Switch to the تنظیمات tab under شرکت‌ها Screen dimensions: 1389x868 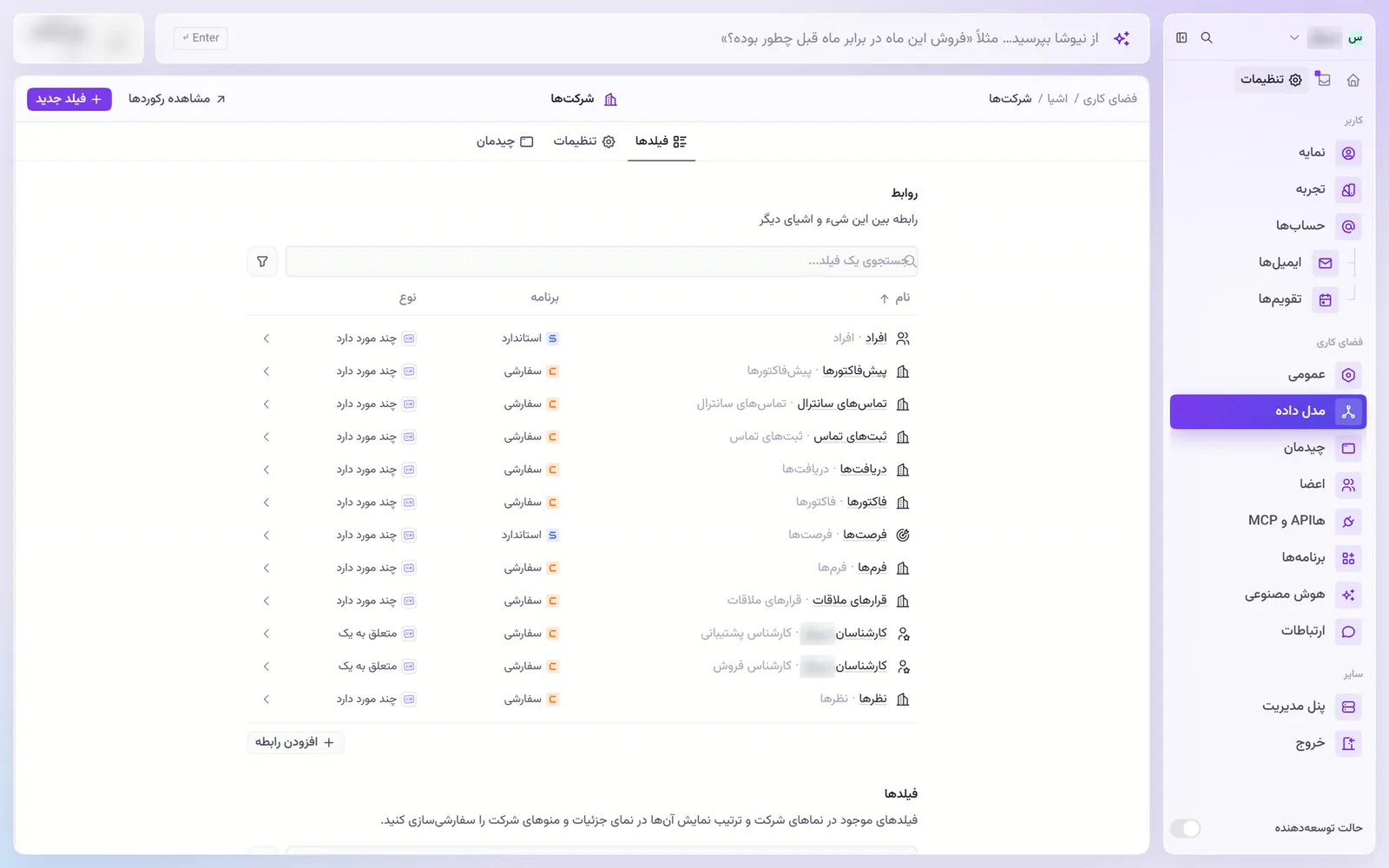[x=584, y=141]
